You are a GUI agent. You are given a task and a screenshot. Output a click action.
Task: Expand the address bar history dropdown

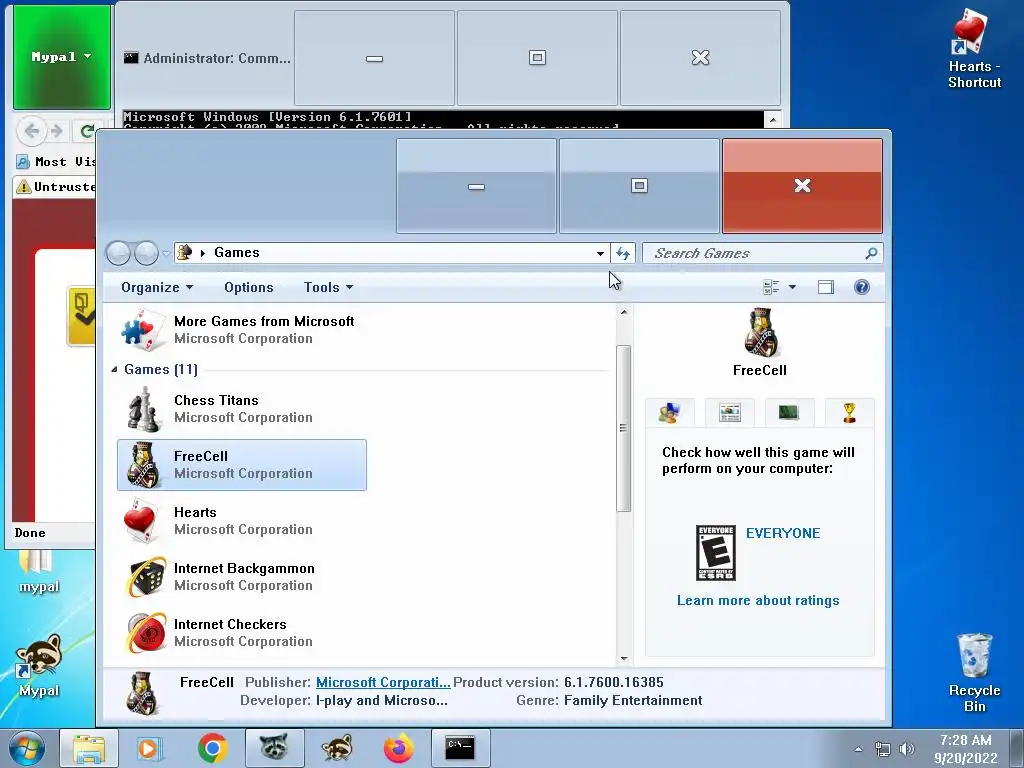(x=600, y=253)
